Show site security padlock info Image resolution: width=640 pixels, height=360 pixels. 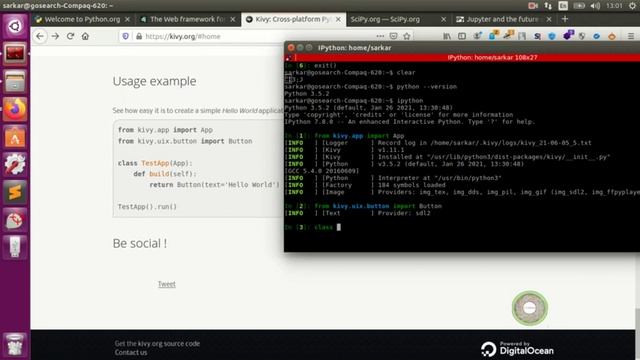point(139,36)
